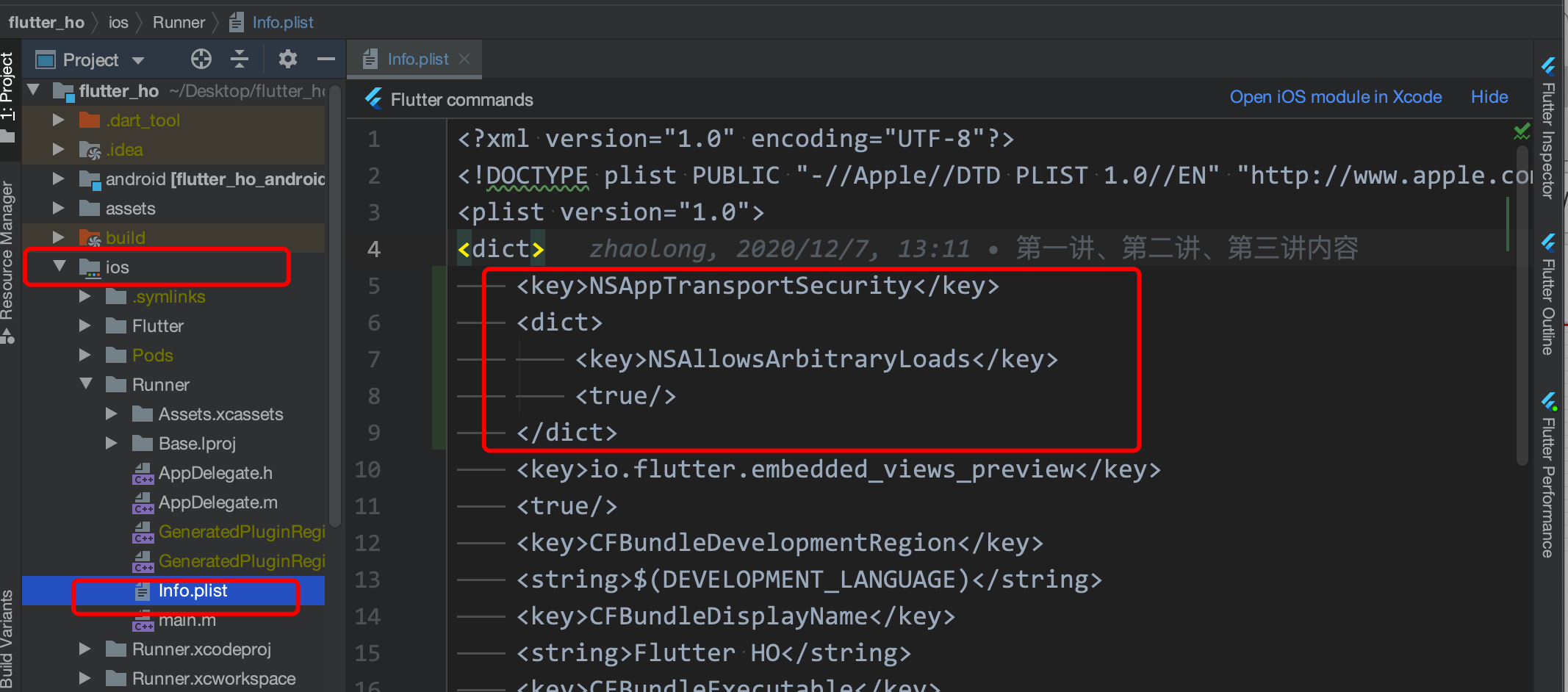Open the Build Variants tool window

[7, 638]
